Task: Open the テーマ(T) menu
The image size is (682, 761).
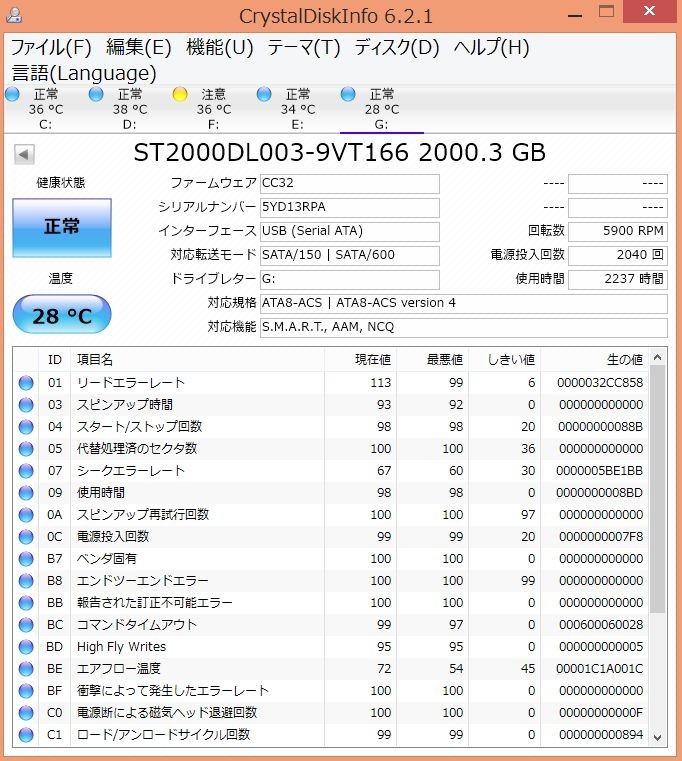Action: coord(304,48)
